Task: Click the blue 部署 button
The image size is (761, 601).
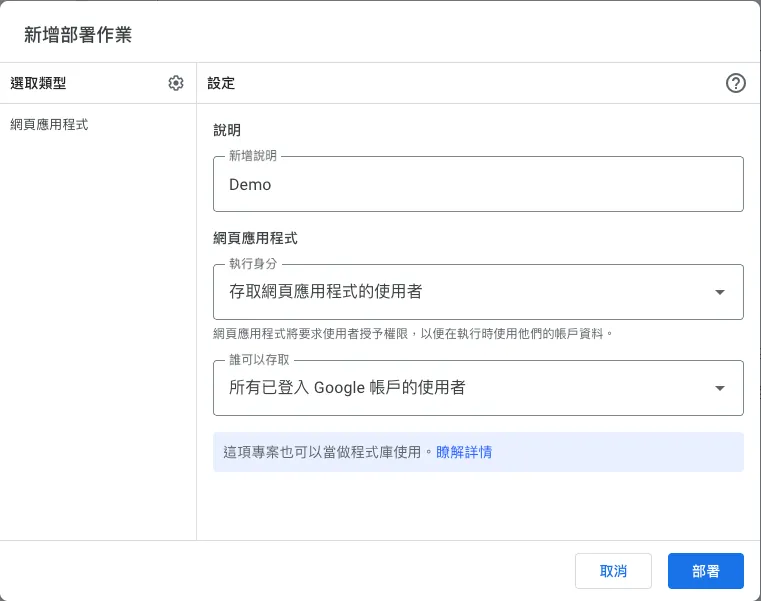Action: [x=705, y=571]
